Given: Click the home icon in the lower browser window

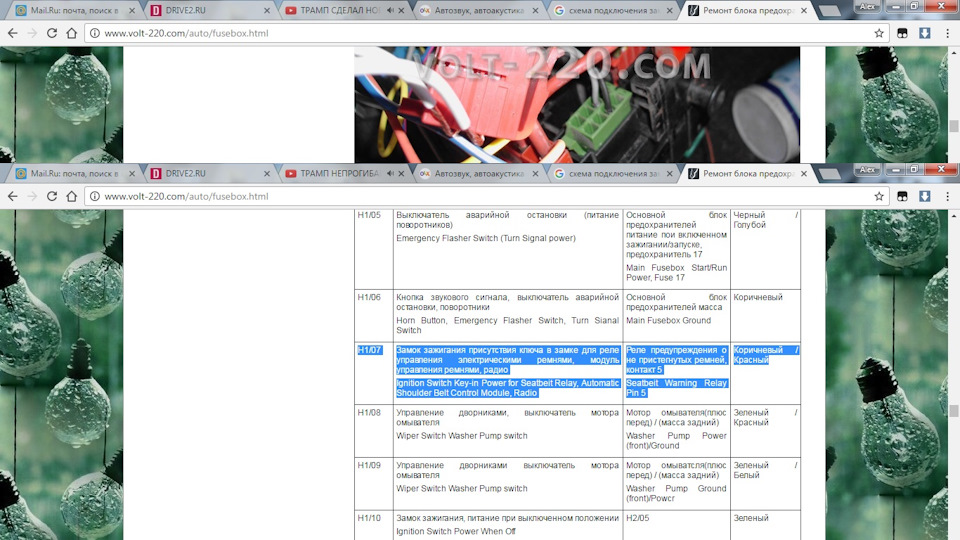Looking at the screenshot, I should (x=71, y=197).
